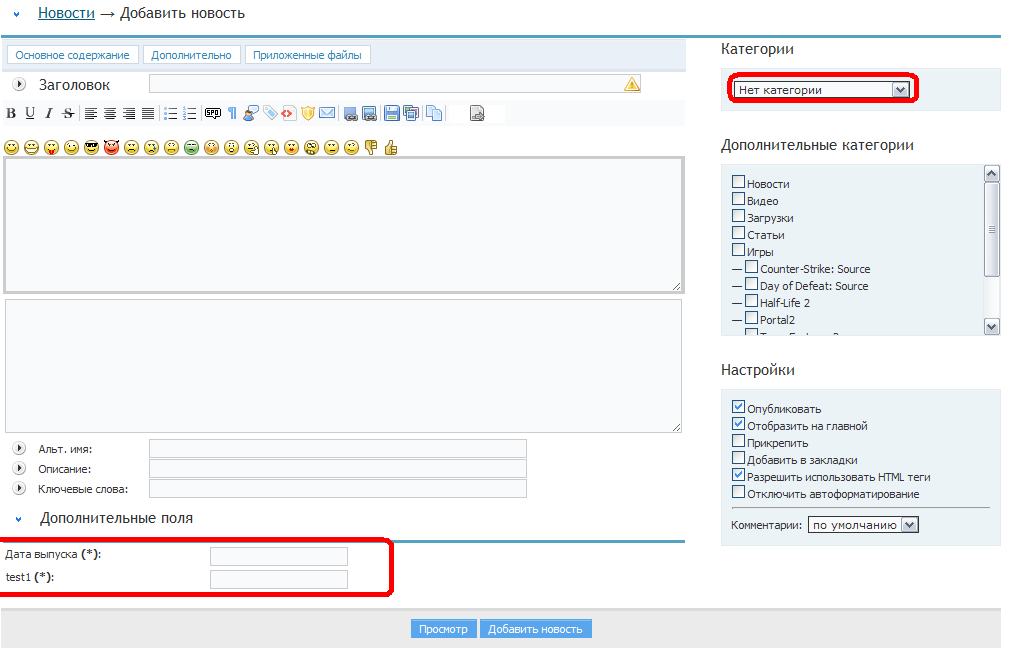Viewport: 1010px width, 648px height.
Task: Uncheck the Опубликовать checkbox
Action: [x=738, y=407]
